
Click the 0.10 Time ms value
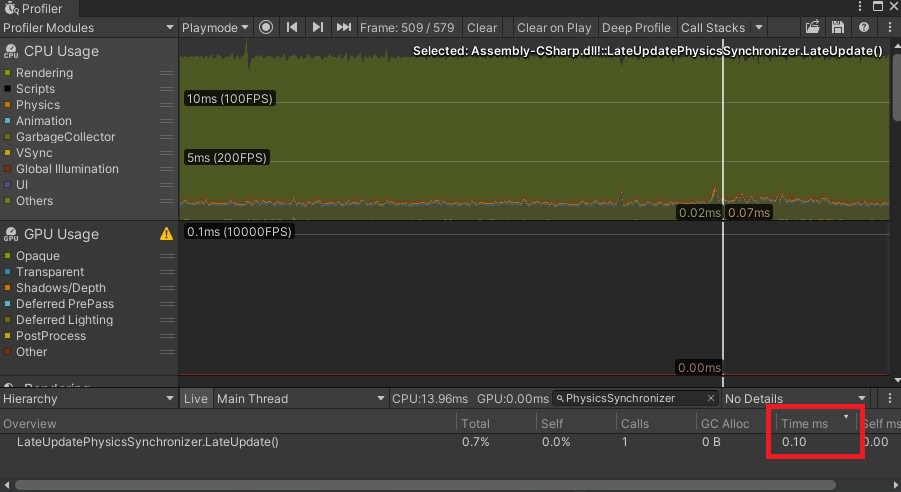click(x=794, y=442)
